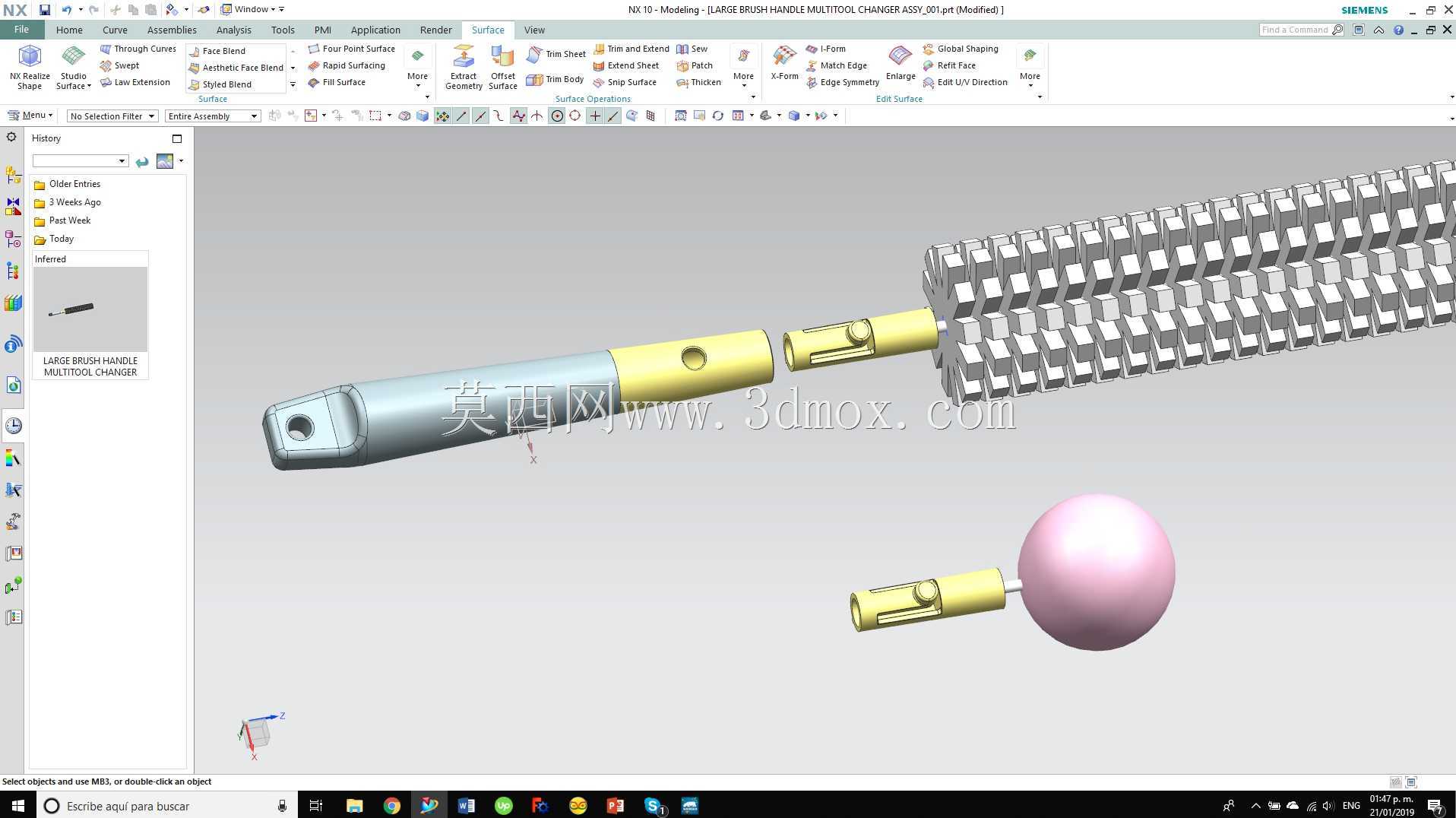The height and width of the screenshot is (818, 1456).
Task: Switch to the Assemblies tab
Action: (x=172, y=30)
